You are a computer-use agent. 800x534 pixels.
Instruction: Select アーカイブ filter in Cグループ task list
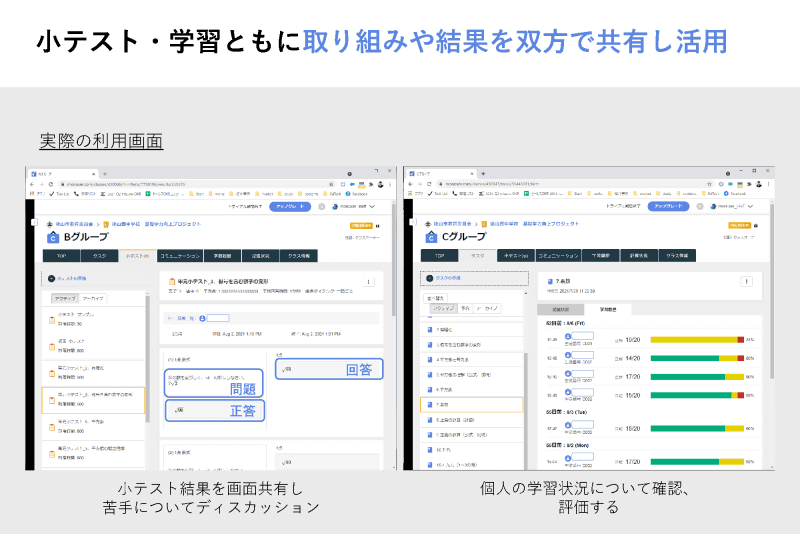tap(487, 308)
